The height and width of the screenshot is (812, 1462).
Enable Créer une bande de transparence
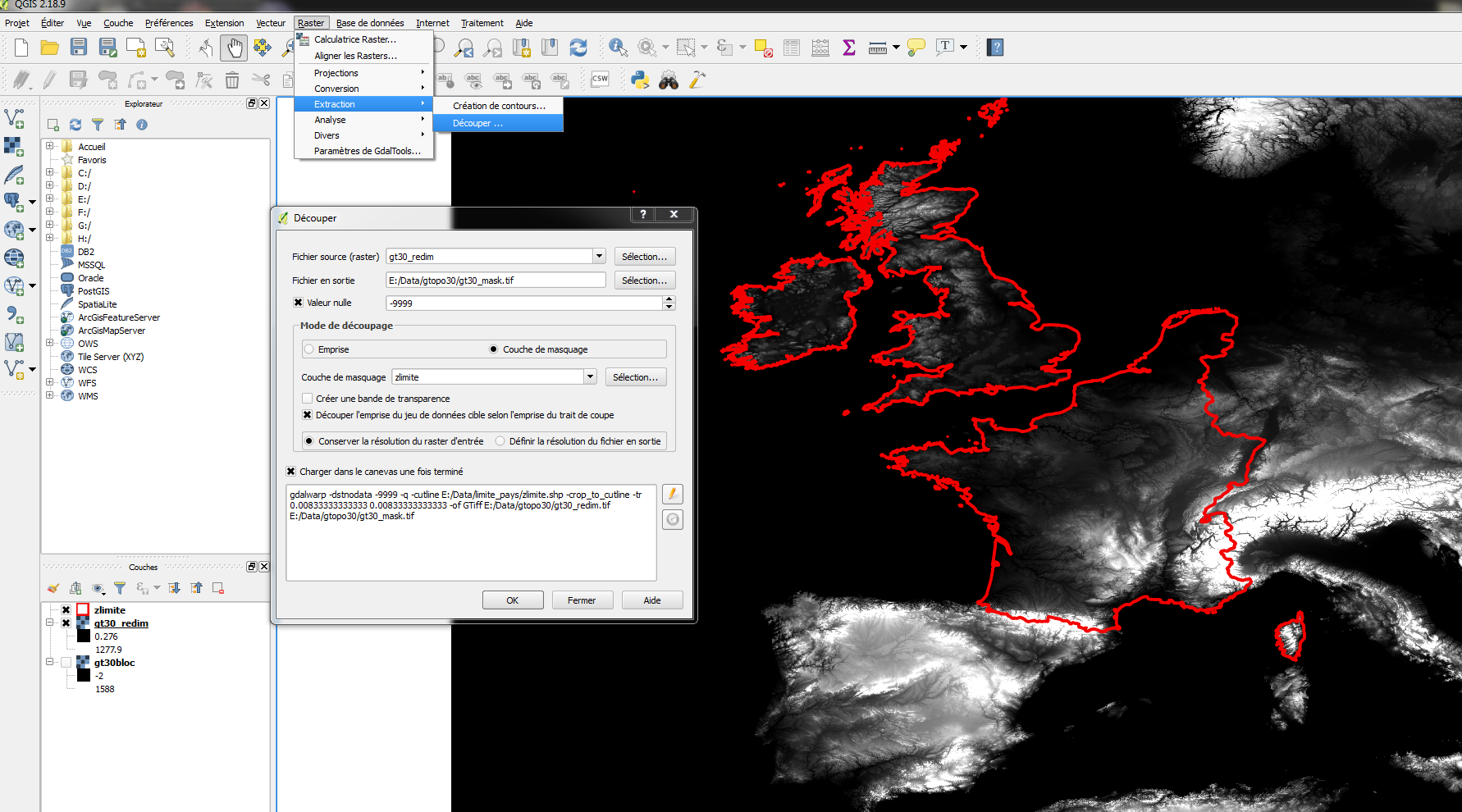pos(308,399)
